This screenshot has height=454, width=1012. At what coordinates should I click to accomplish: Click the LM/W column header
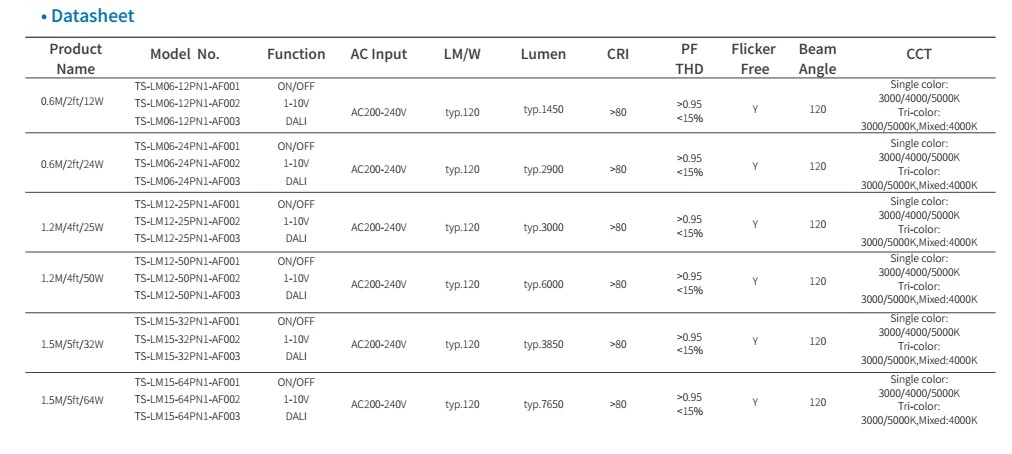(x=462, y=54)
